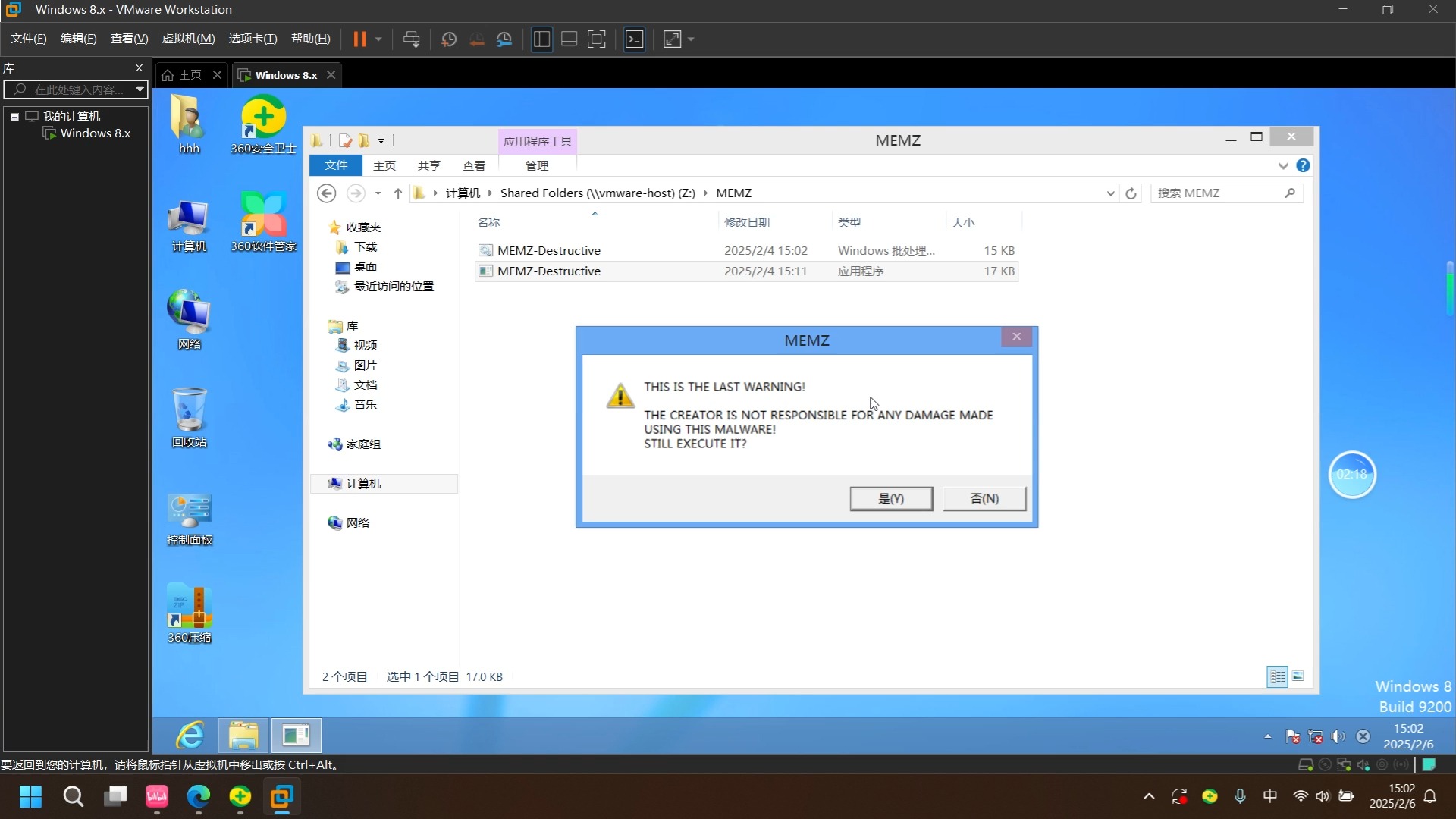Viewport: 1456px width, 819px height.
Task: Launch 360压缩 desktop shortcut
Action: click(189, 613)
